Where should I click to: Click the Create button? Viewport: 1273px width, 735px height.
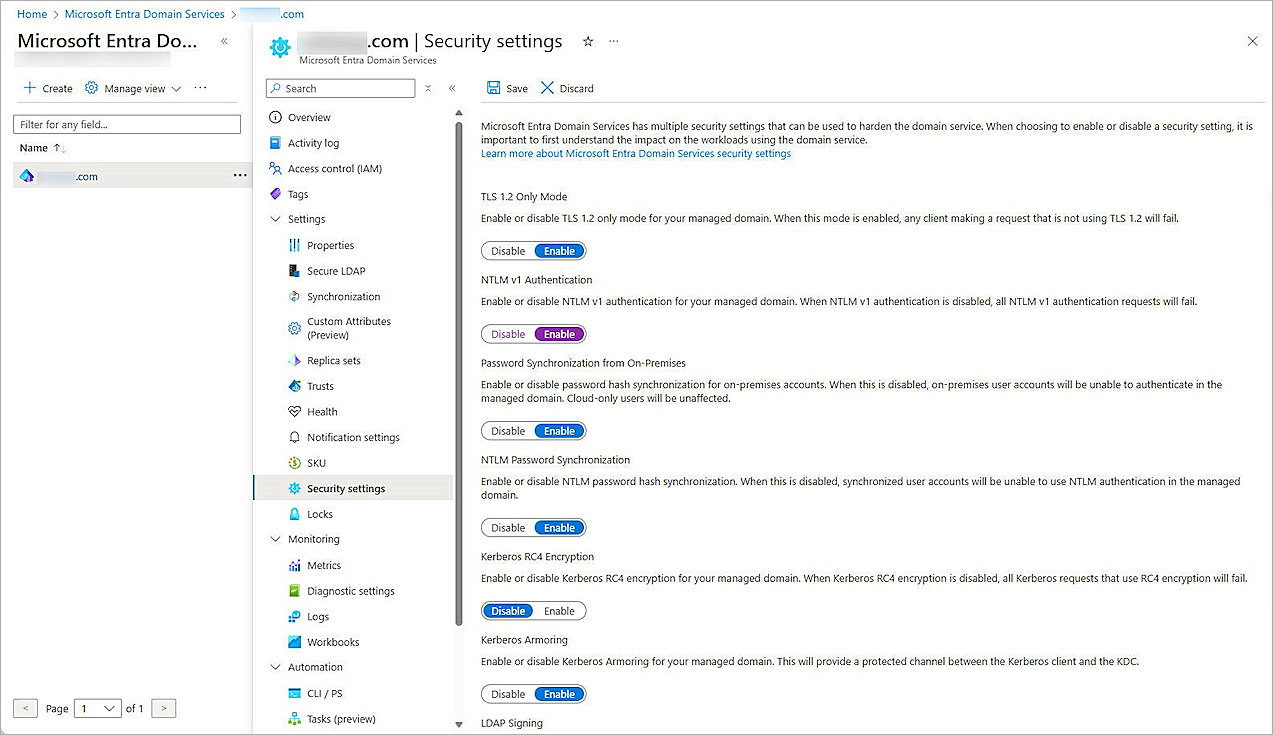(47, 88)
